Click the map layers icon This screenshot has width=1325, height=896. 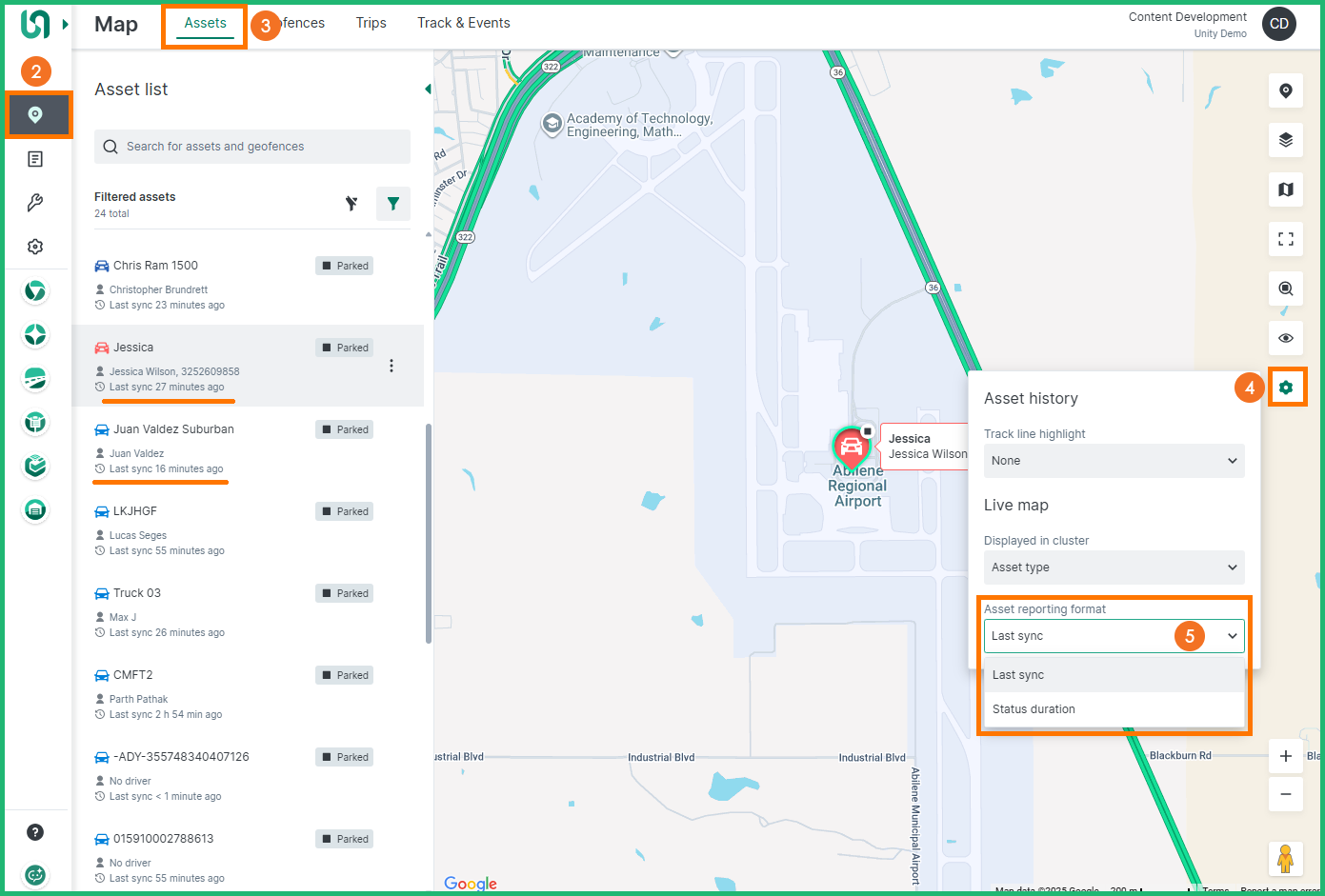1286,140
